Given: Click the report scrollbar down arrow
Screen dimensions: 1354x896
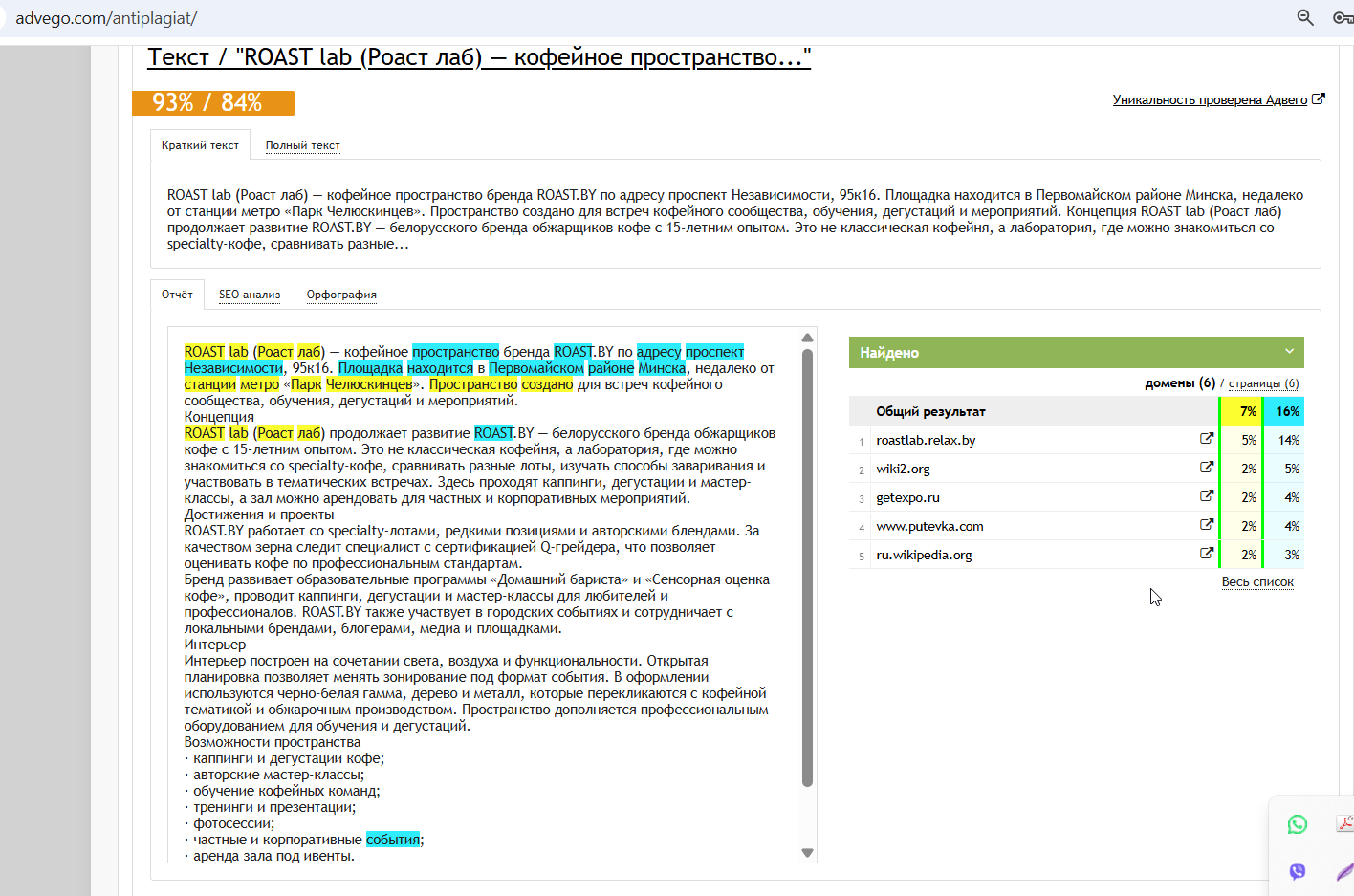Looking at the screenshot, I should pos(807,853).
